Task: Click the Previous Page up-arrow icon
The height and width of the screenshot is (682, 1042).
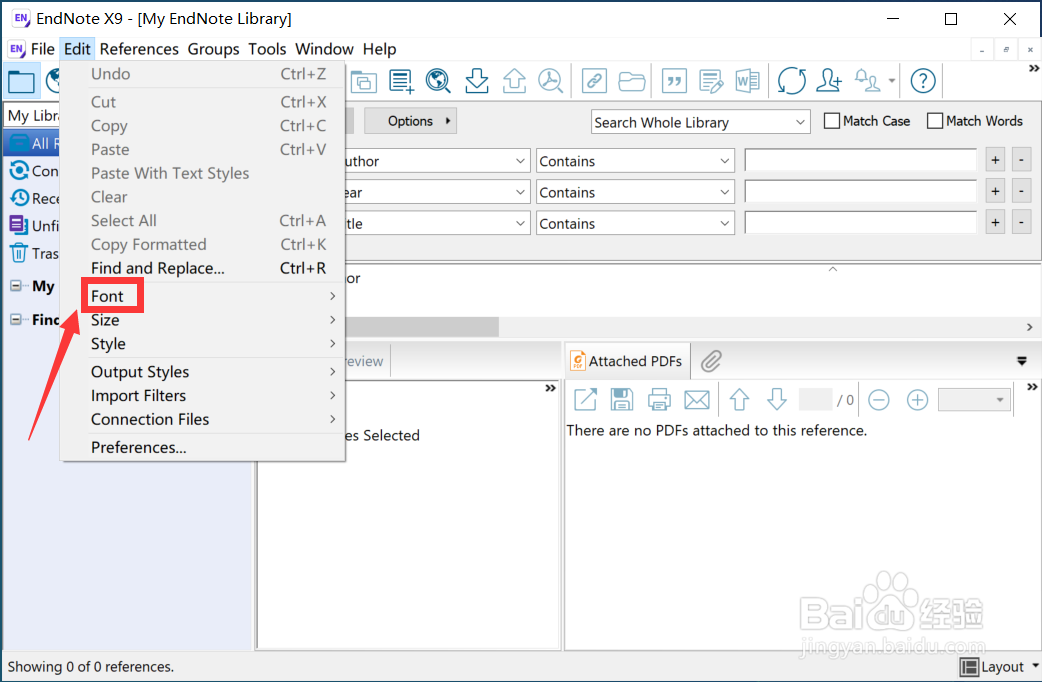Action: pyautogui.click(x=739, y=399)
